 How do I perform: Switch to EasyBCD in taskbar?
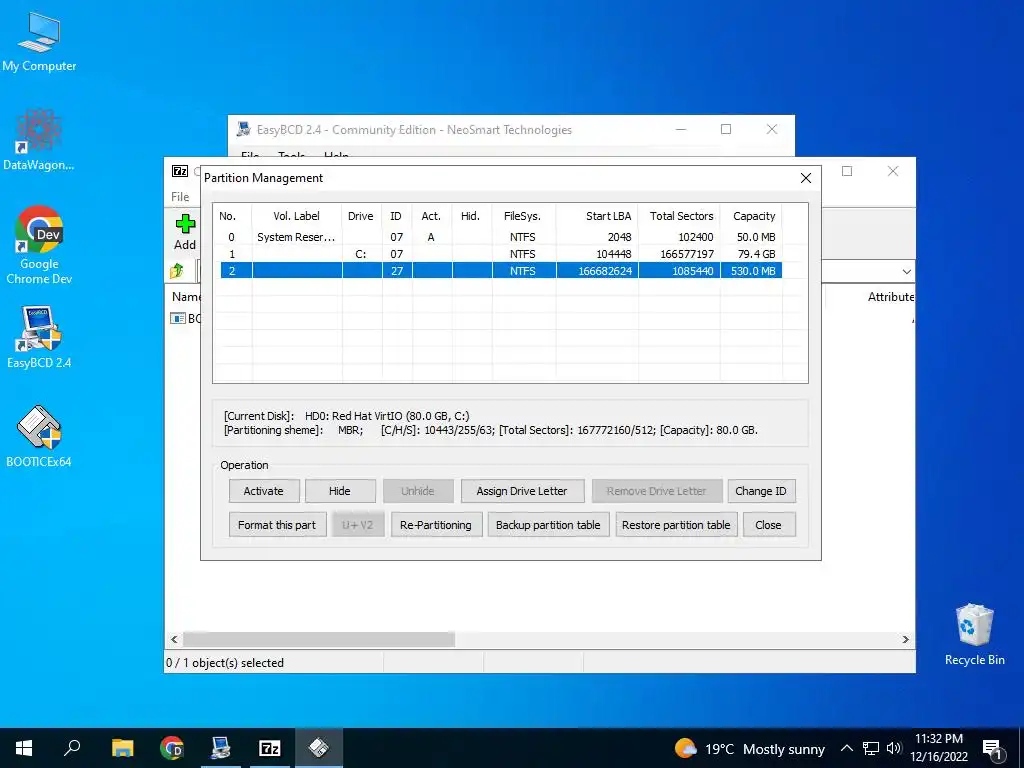221,748
